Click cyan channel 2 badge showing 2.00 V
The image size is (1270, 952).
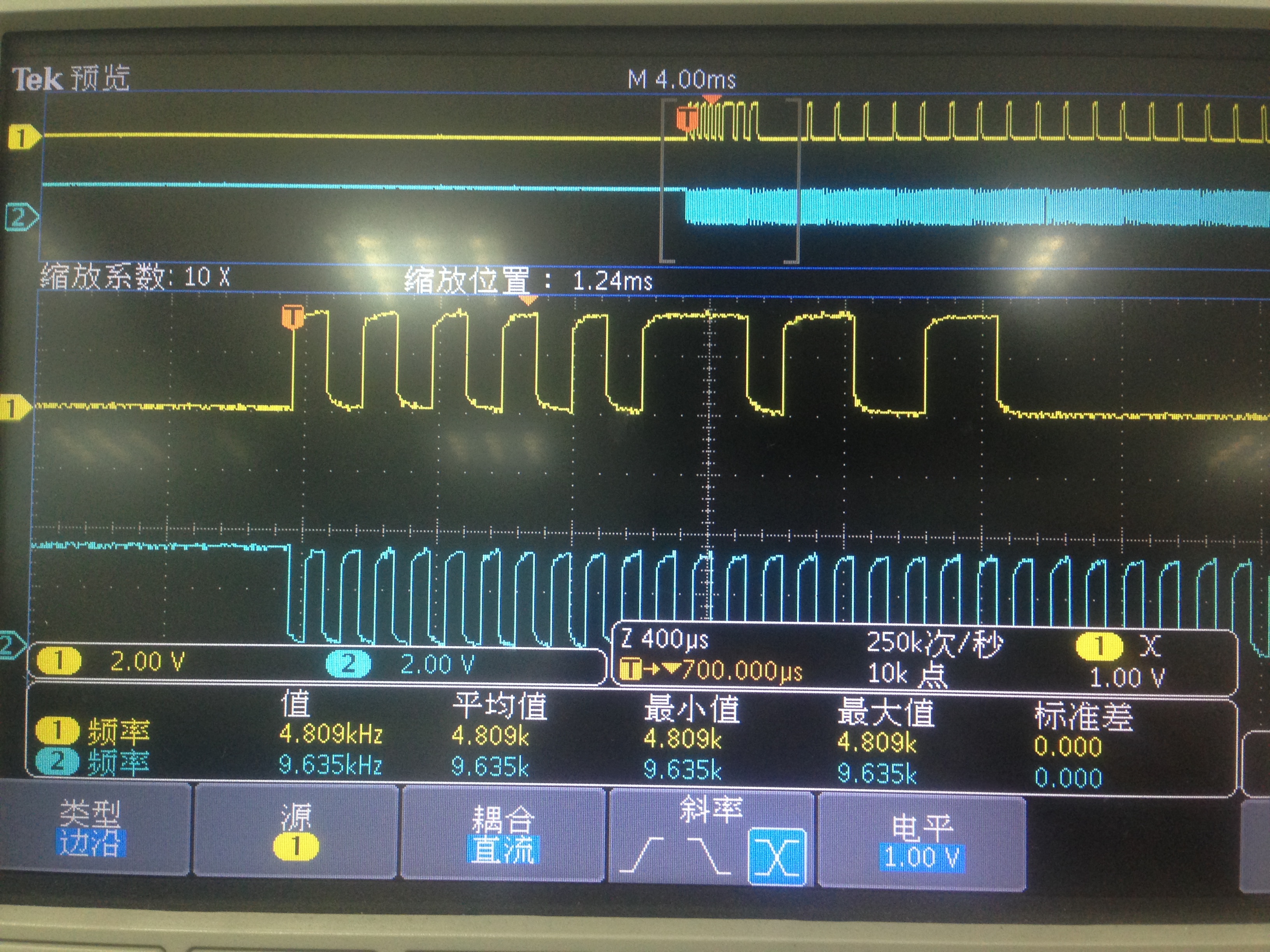[348, 663]
